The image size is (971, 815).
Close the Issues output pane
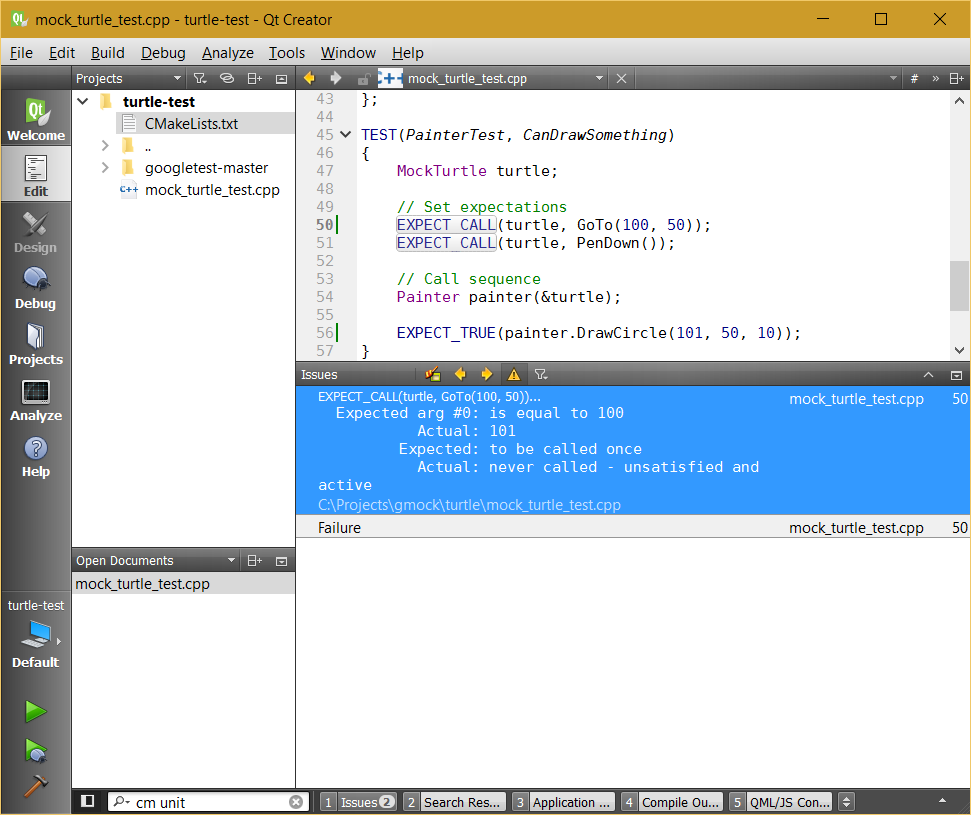click(956, 375)
